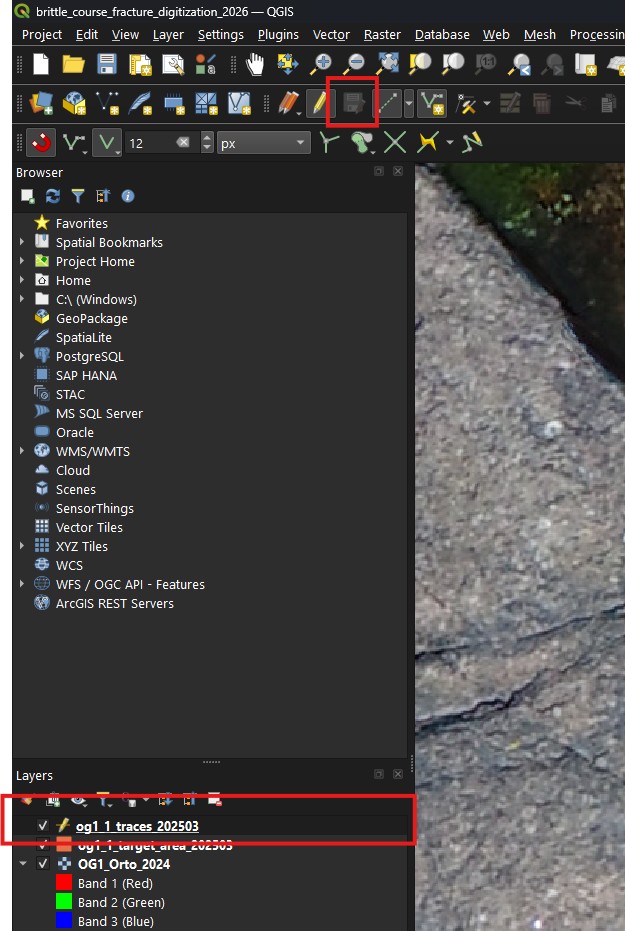Screen dimensions: 625x931
Task: Click the Modify Attributes icon
Action: (x=509, y=103)
